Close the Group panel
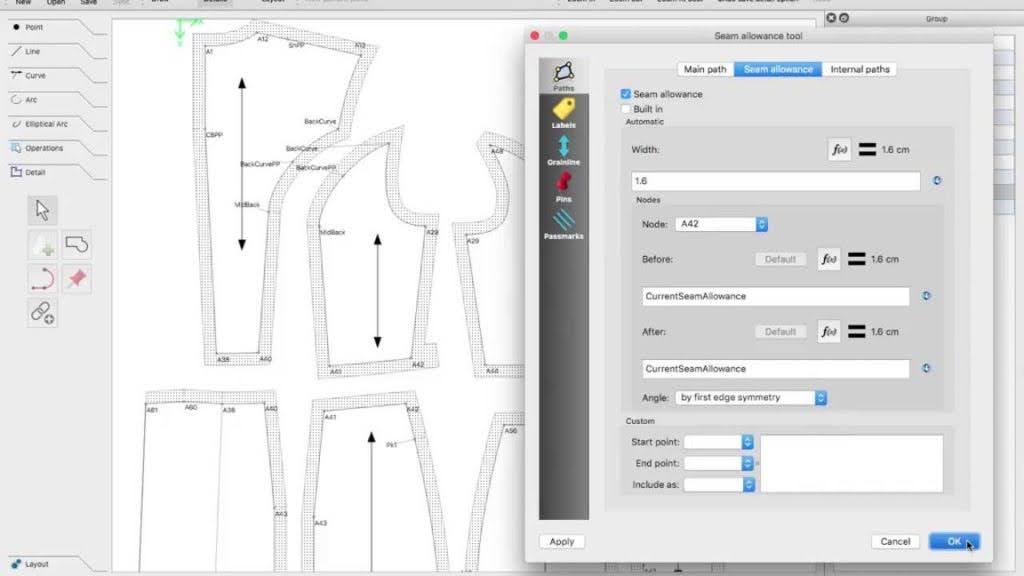 (831, 18)
